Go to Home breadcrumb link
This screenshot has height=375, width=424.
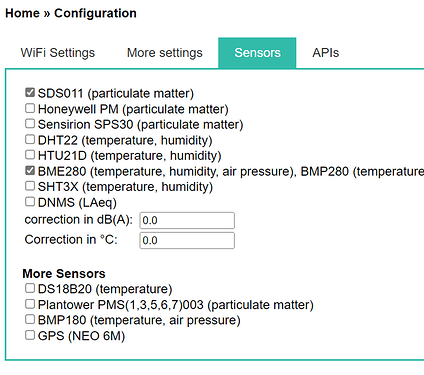[x=22, y=13]
